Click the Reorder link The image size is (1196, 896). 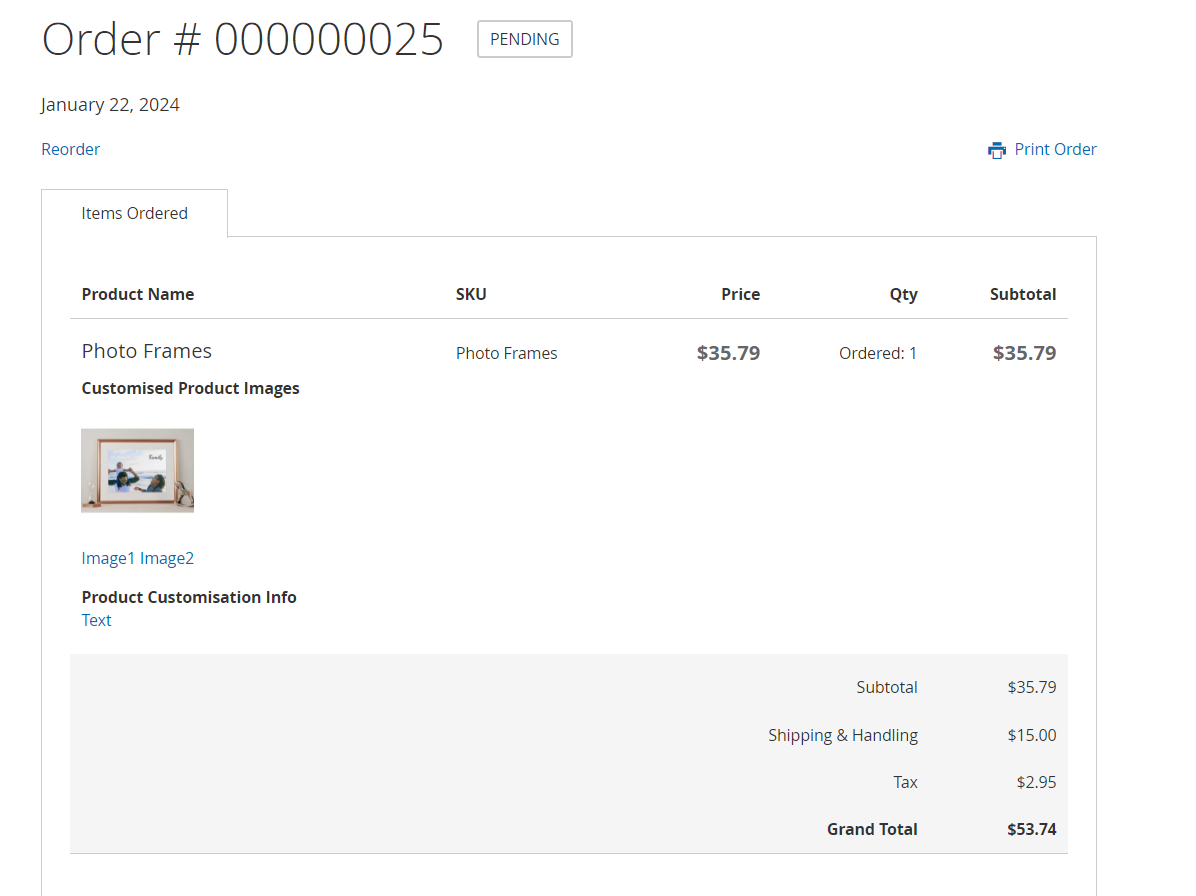coord(70,149)
